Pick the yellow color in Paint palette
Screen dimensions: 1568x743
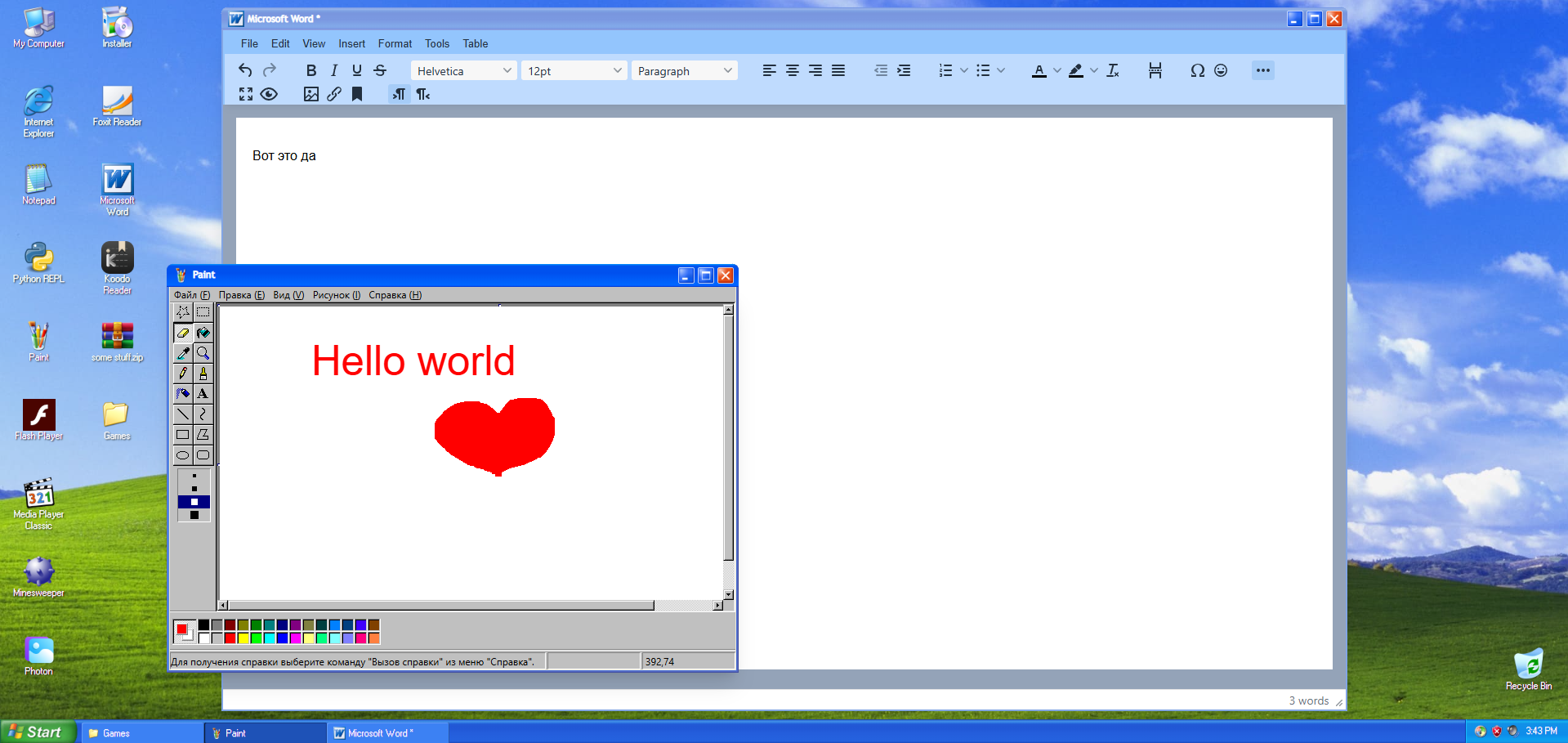243,638
